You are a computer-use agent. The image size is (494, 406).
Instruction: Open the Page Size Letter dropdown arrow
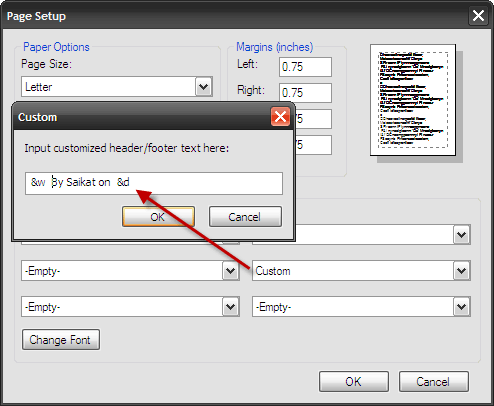click(203, 87)
